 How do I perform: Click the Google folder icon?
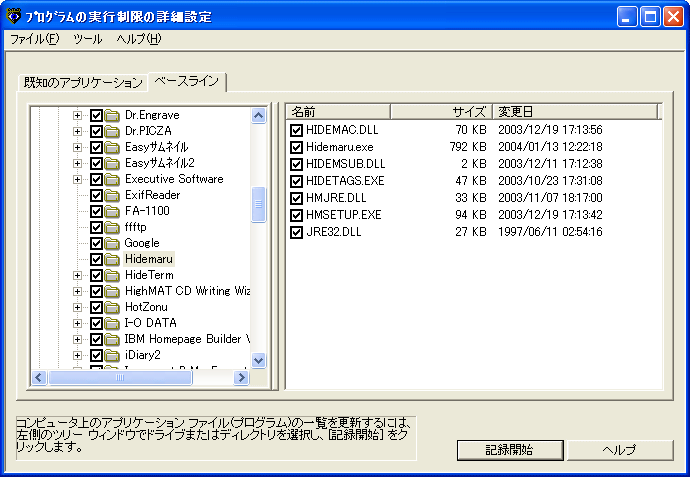(112, 243)
